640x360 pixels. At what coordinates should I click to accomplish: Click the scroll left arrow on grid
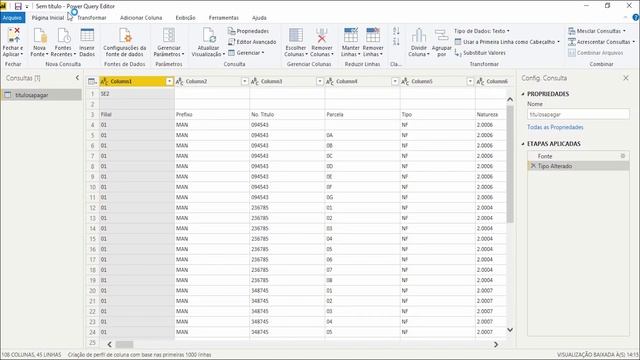[109, 344]
